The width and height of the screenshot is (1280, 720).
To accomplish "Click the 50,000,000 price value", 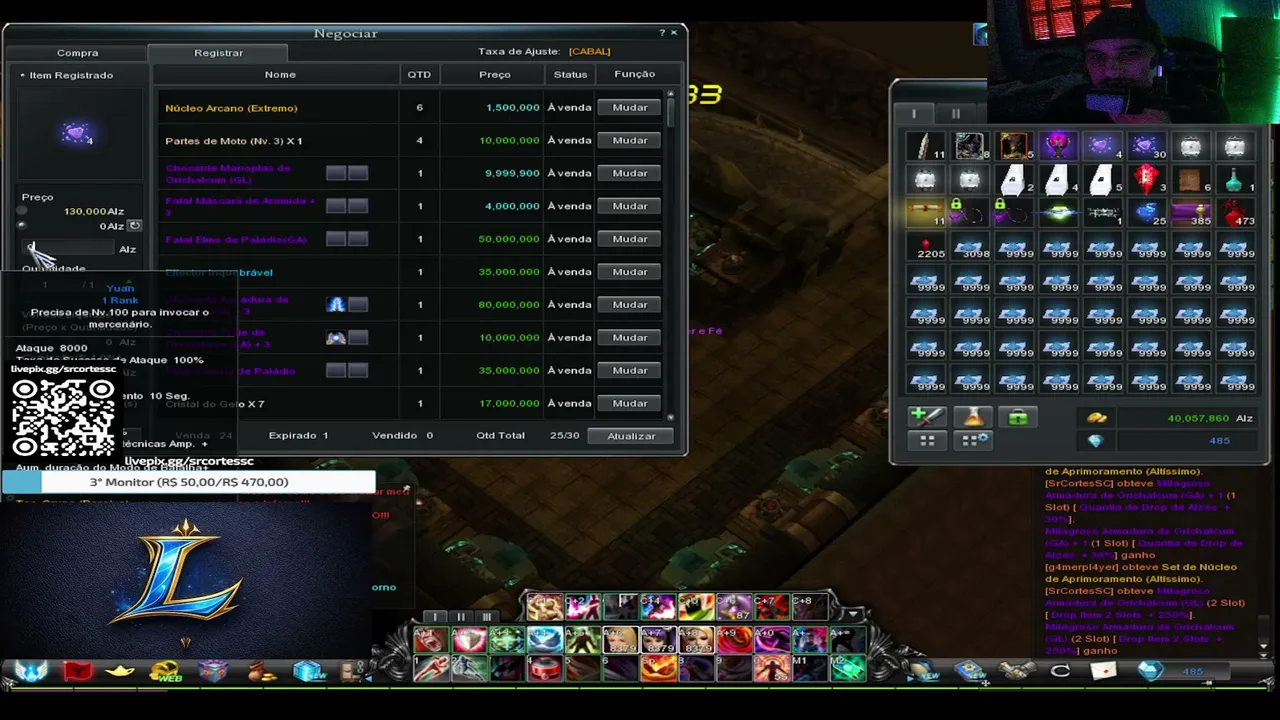I will [x=509, y=239].
